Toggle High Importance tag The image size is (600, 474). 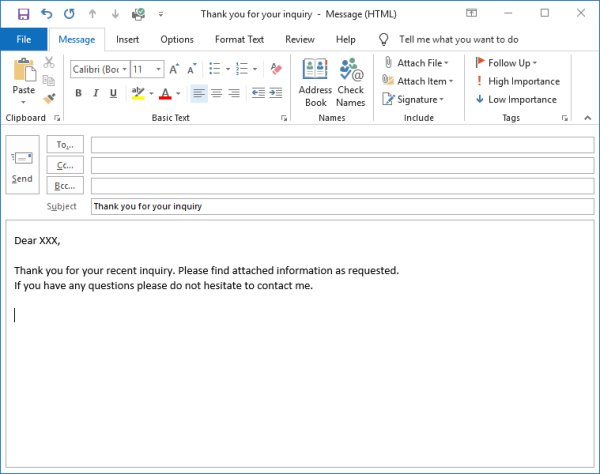pyautogui.click(x=517, y=81)
